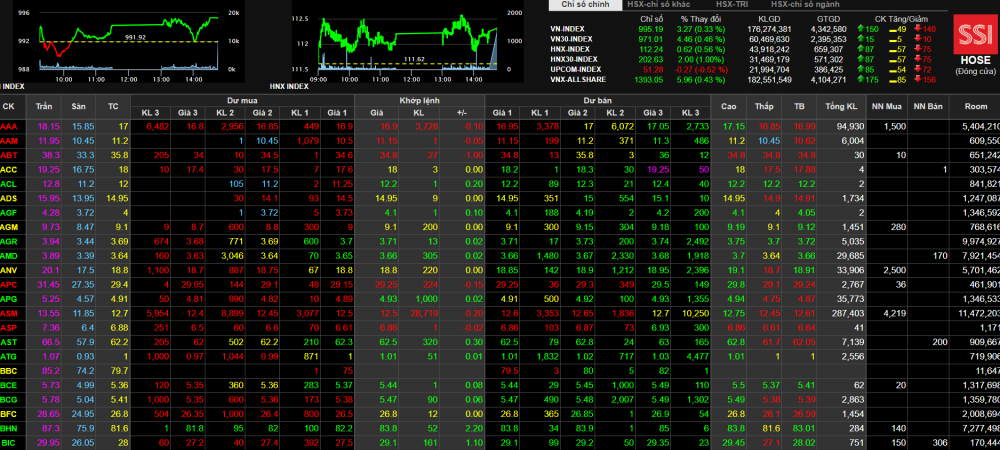
Task: Click the red down arrow in VNX-ALLSHARE row
Action: (x=917, y=78)
